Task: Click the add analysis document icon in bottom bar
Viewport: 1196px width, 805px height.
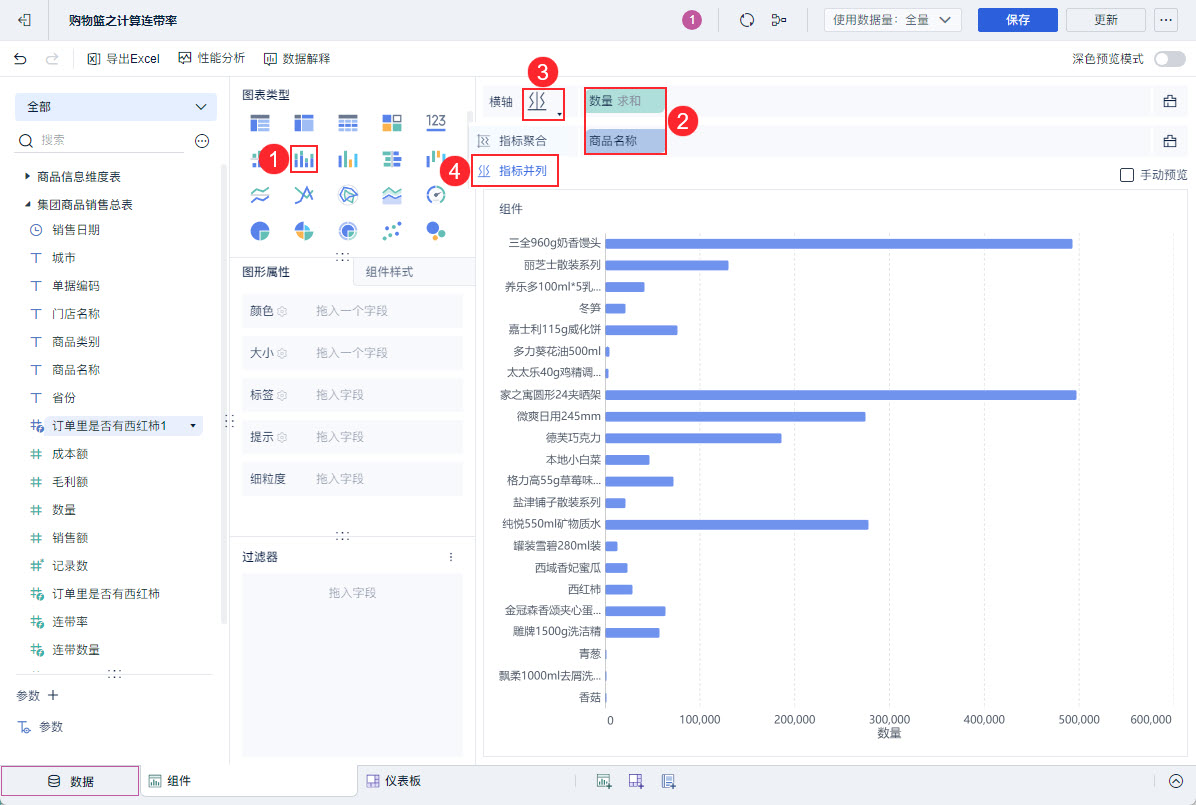Action: pyautogui.click(x=668, y=781)
